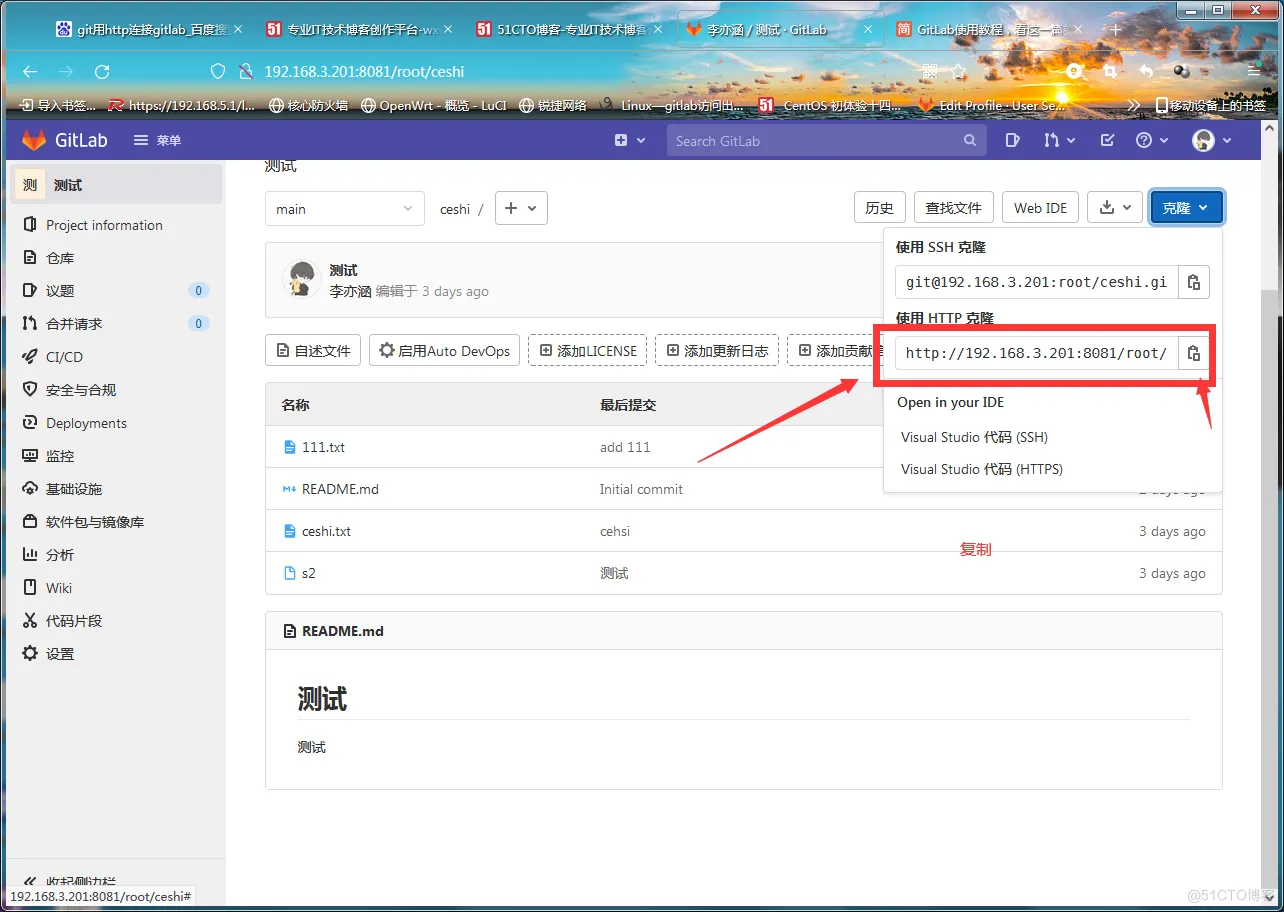The height and width of the screenshot is (912, 1284).
Task: Reload the page in browser
Action: point(101,72)
